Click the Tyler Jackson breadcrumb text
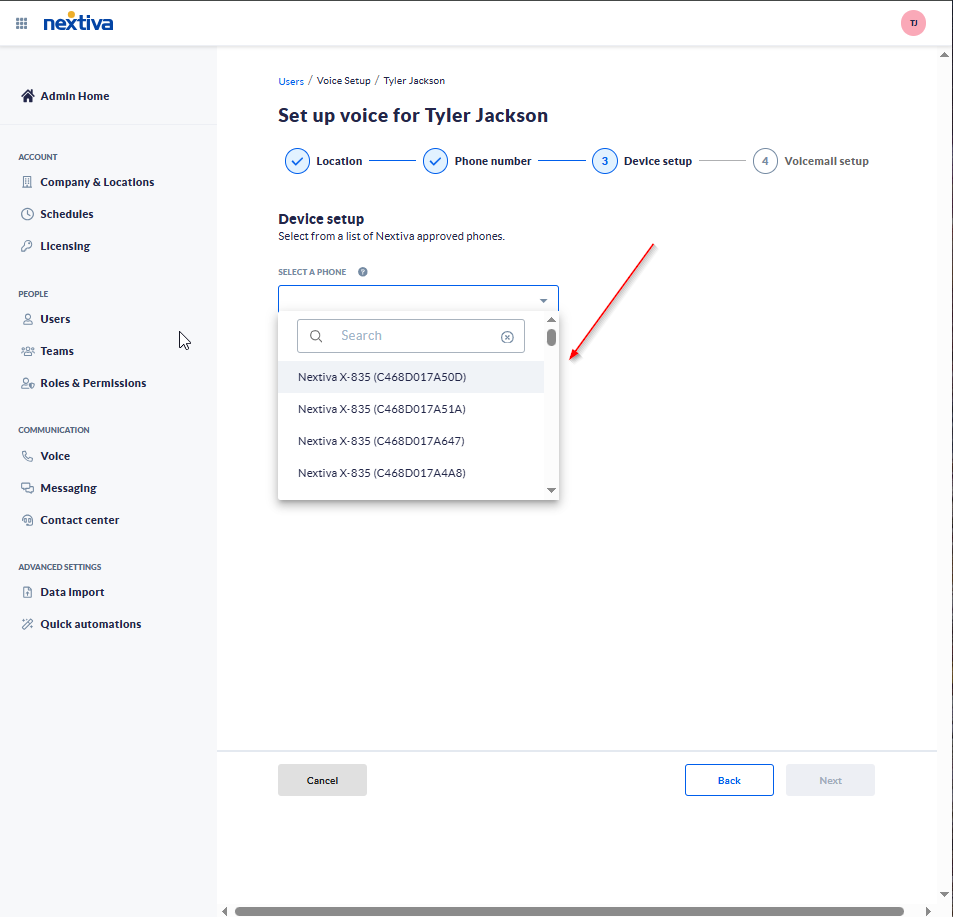Viewport: 953px width, 917px height. point(414,81)
